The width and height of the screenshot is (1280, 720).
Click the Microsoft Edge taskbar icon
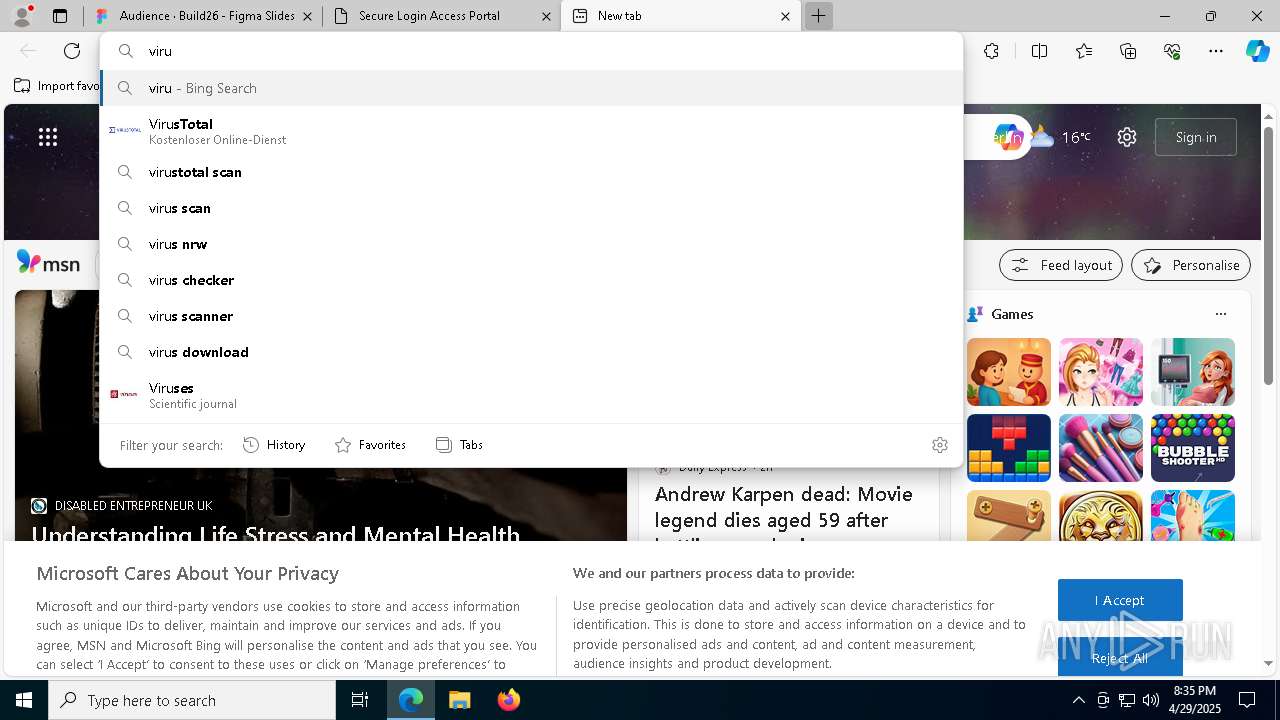(411, 700)
